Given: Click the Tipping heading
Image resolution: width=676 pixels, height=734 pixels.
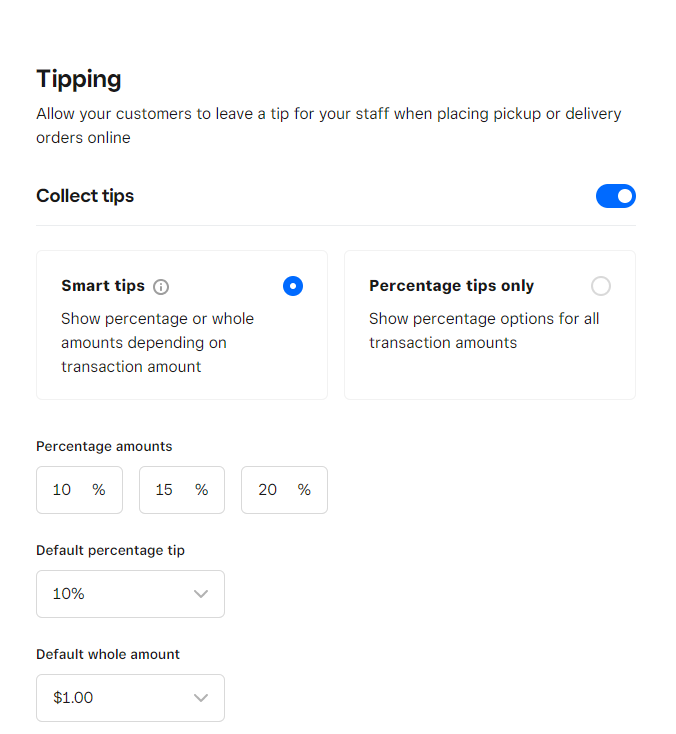Looking at the screenshot, I should point(79,79).
